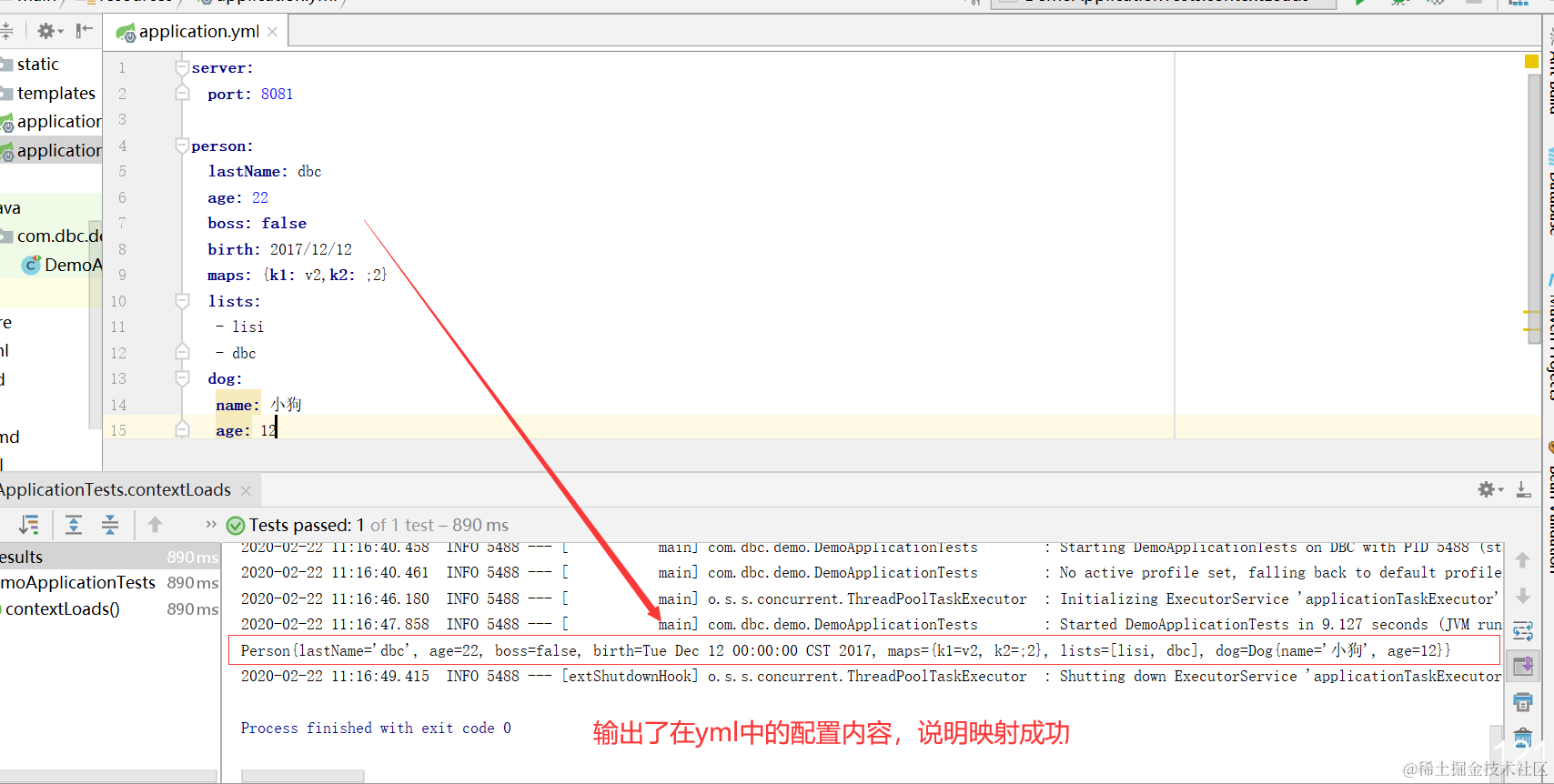Click project panel vertical scrollbar

tap(95, 323)
